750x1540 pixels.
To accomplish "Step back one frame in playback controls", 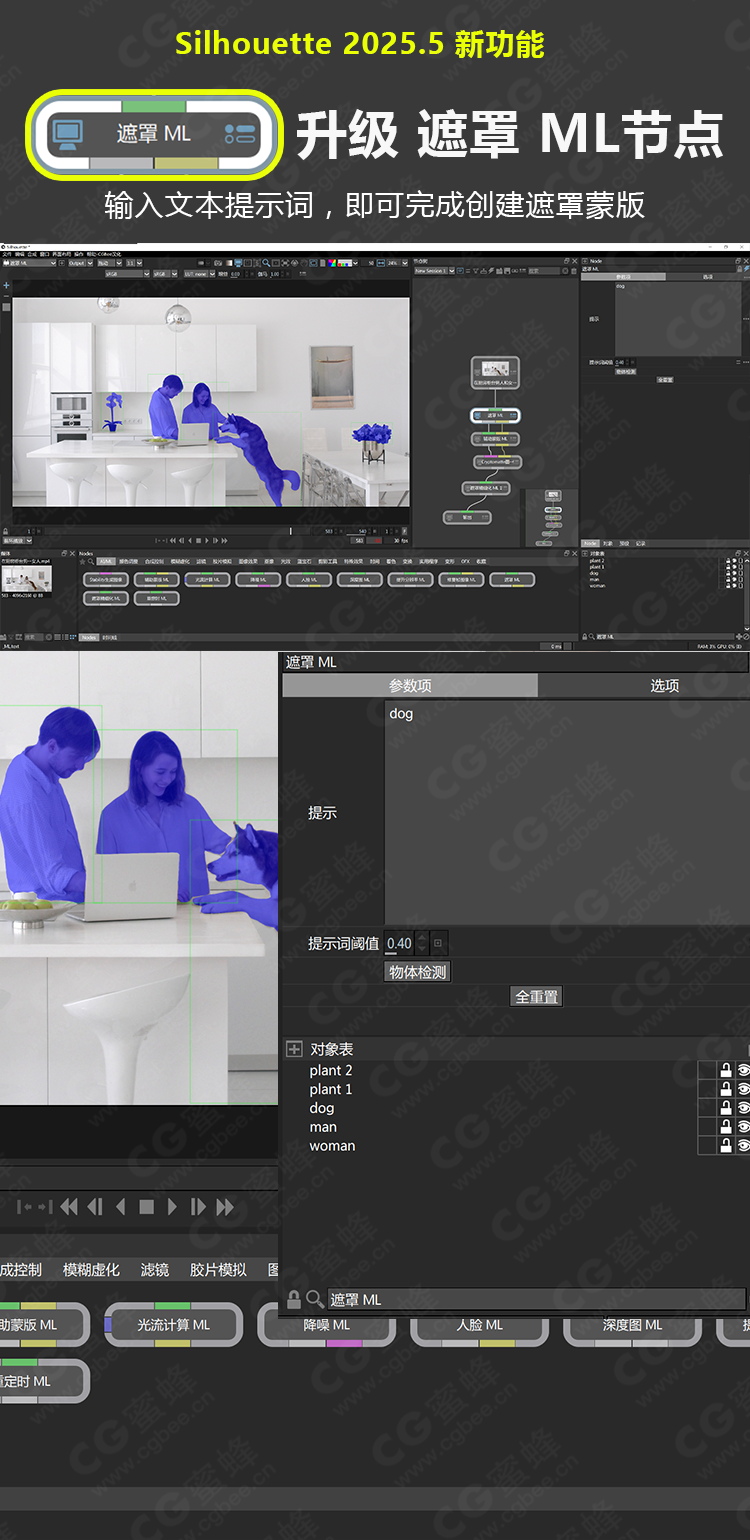I will pyautogui.click(x=95, y=1207).
